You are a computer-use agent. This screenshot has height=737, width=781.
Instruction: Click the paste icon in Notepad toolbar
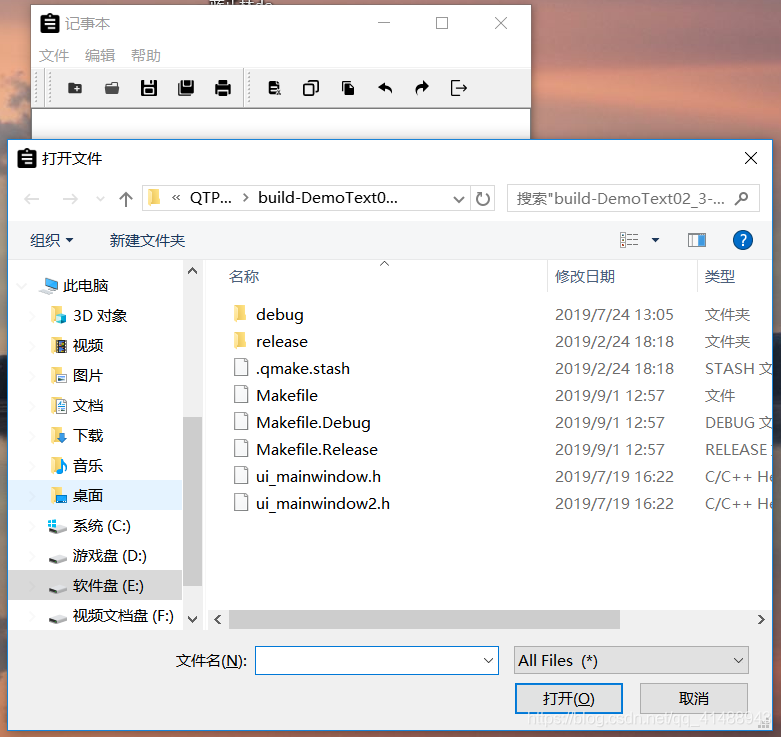(x=348, y=88)
